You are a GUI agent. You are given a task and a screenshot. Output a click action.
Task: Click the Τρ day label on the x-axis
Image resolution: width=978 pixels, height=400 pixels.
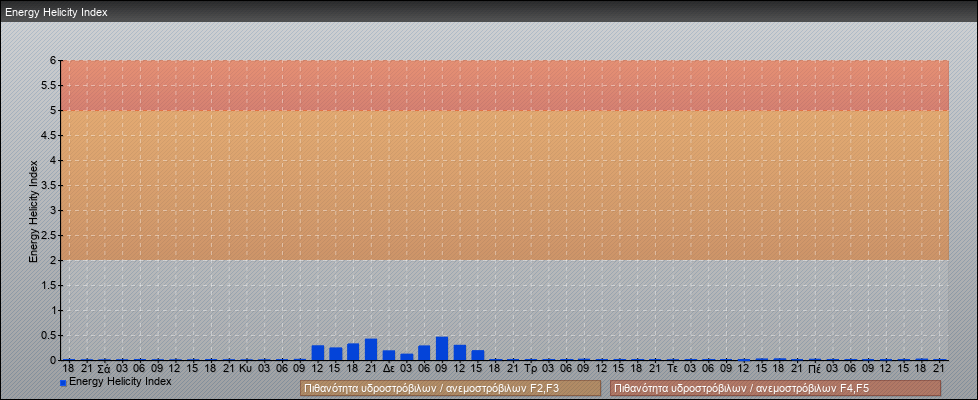531,369
